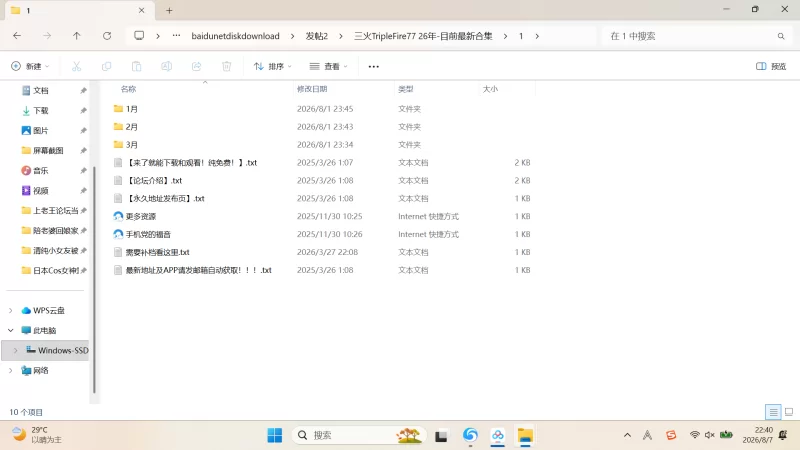Toggle the 预览 preview pane

[771, 66]
